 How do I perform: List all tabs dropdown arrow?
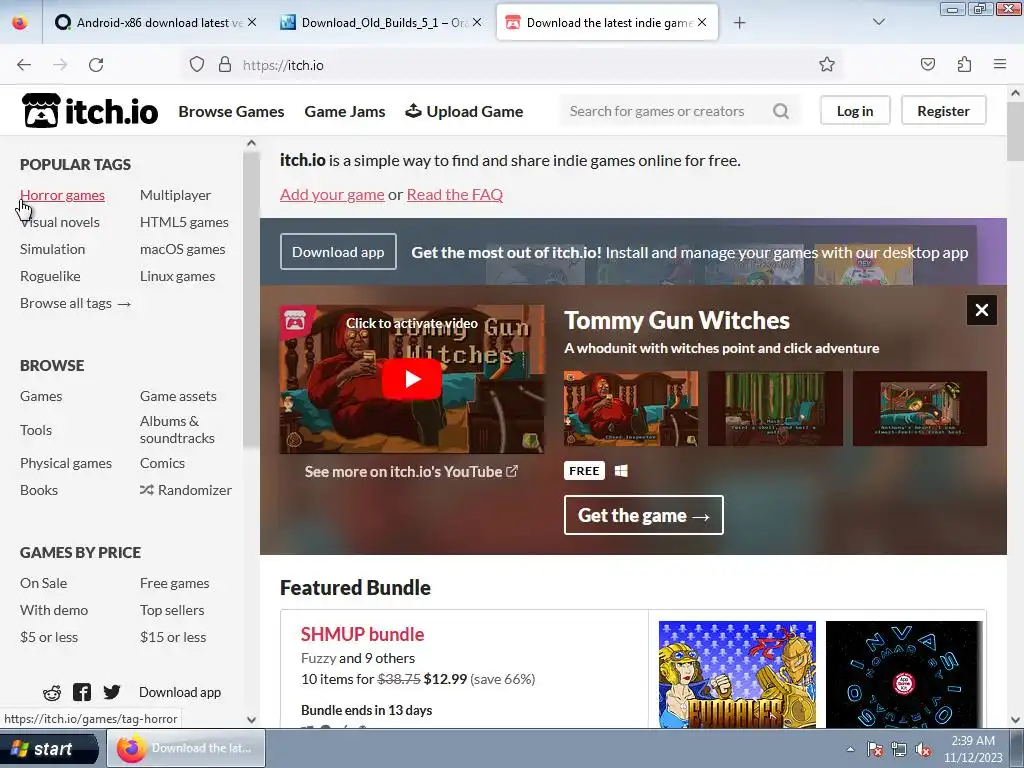pos(879,22)
